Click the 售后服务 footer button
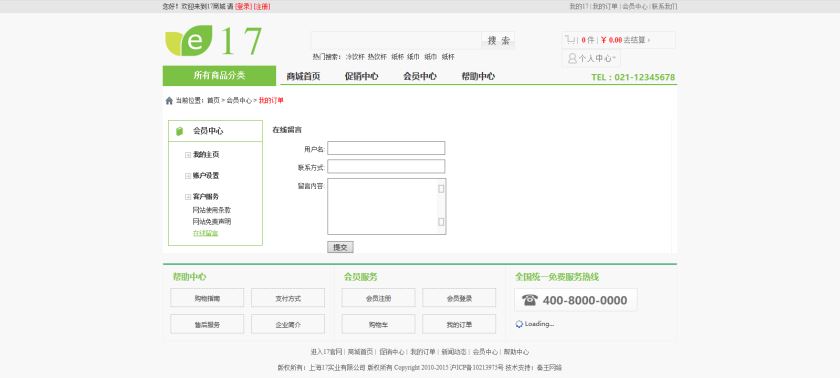Screen dimensions: 840x378 pyautogui.click(x=207, y=324)
